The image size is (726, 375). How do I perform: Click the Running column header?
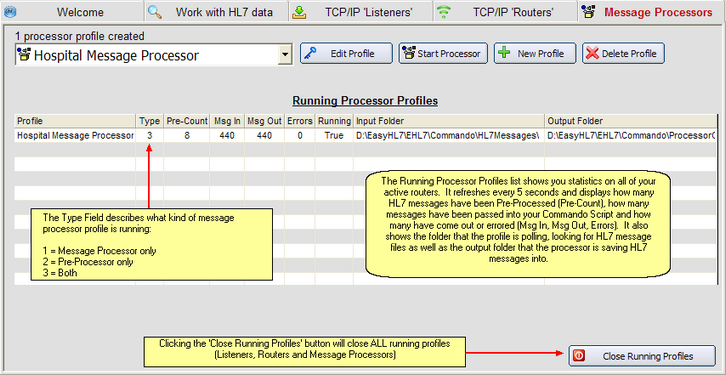pos(334,121)
